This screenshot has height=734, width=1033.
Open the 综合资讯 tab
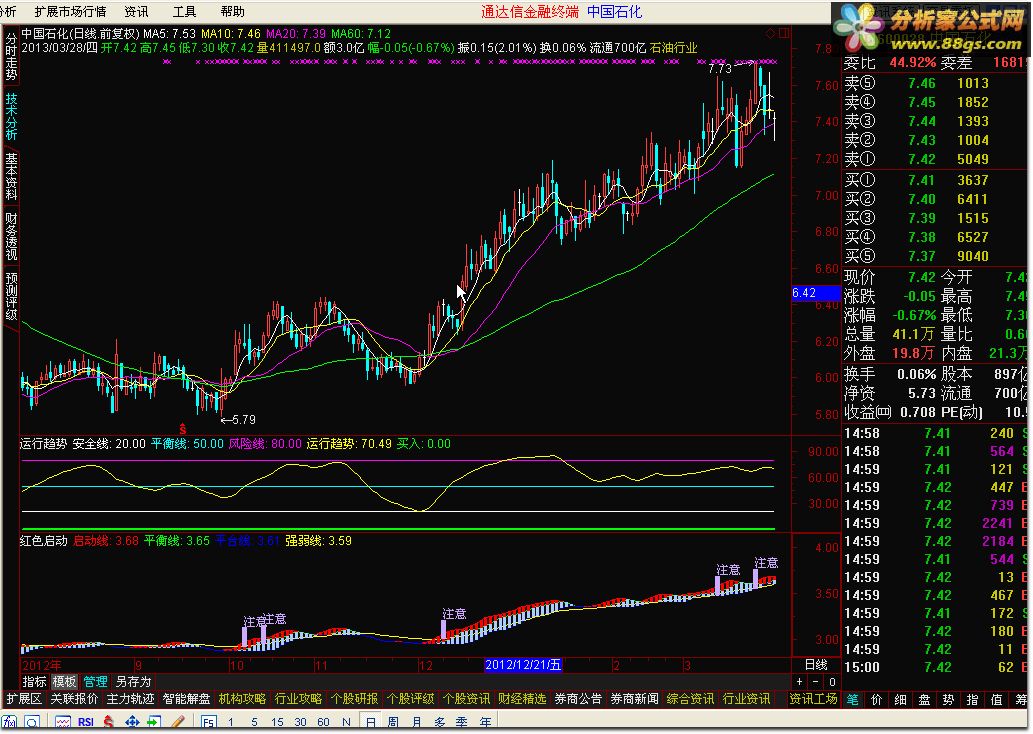690,698
